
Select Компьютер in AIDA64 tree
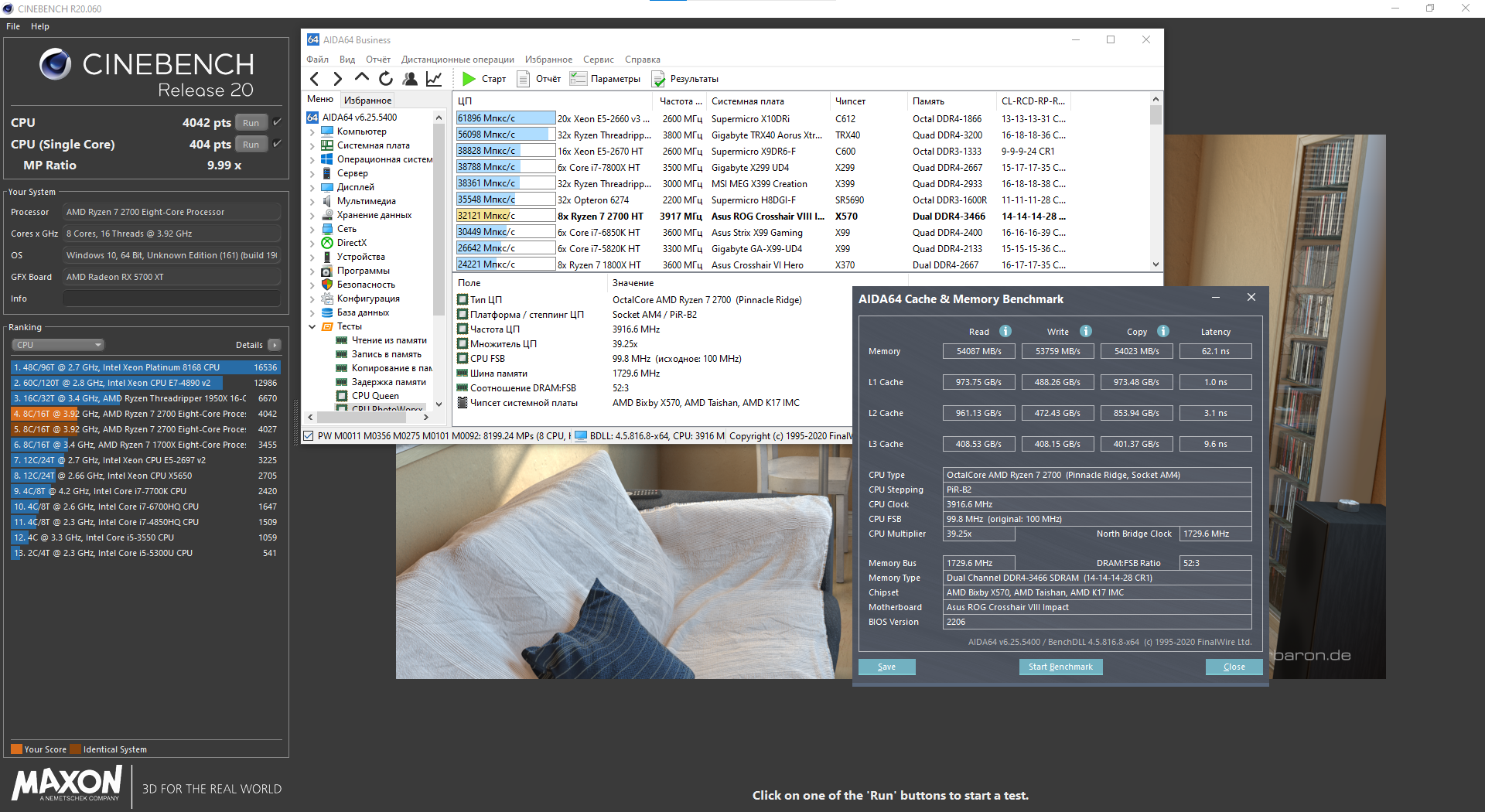(361, 131)
